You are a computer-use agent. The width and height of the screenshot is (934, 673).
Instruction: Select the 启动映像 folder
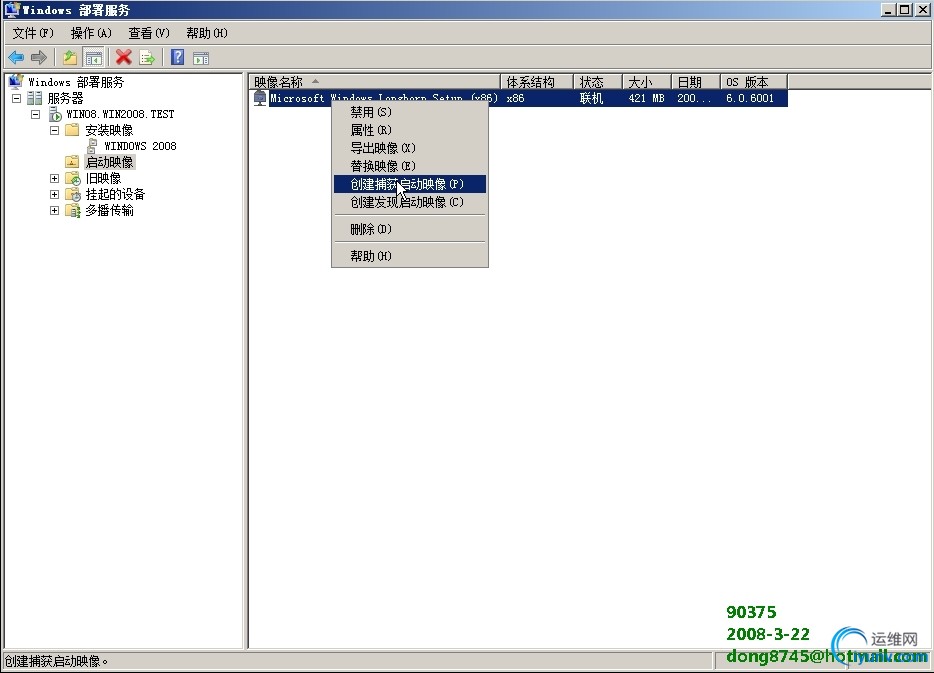110,162
